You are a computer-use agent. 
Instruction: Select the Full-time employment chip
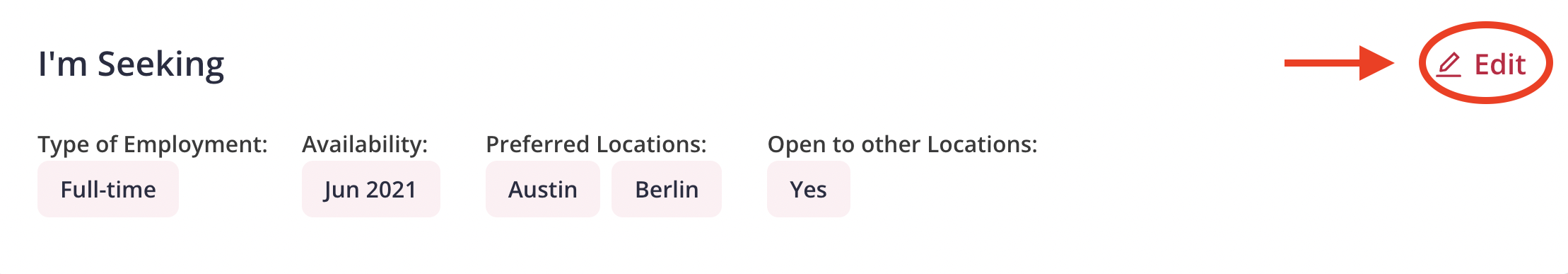[108, 189]
